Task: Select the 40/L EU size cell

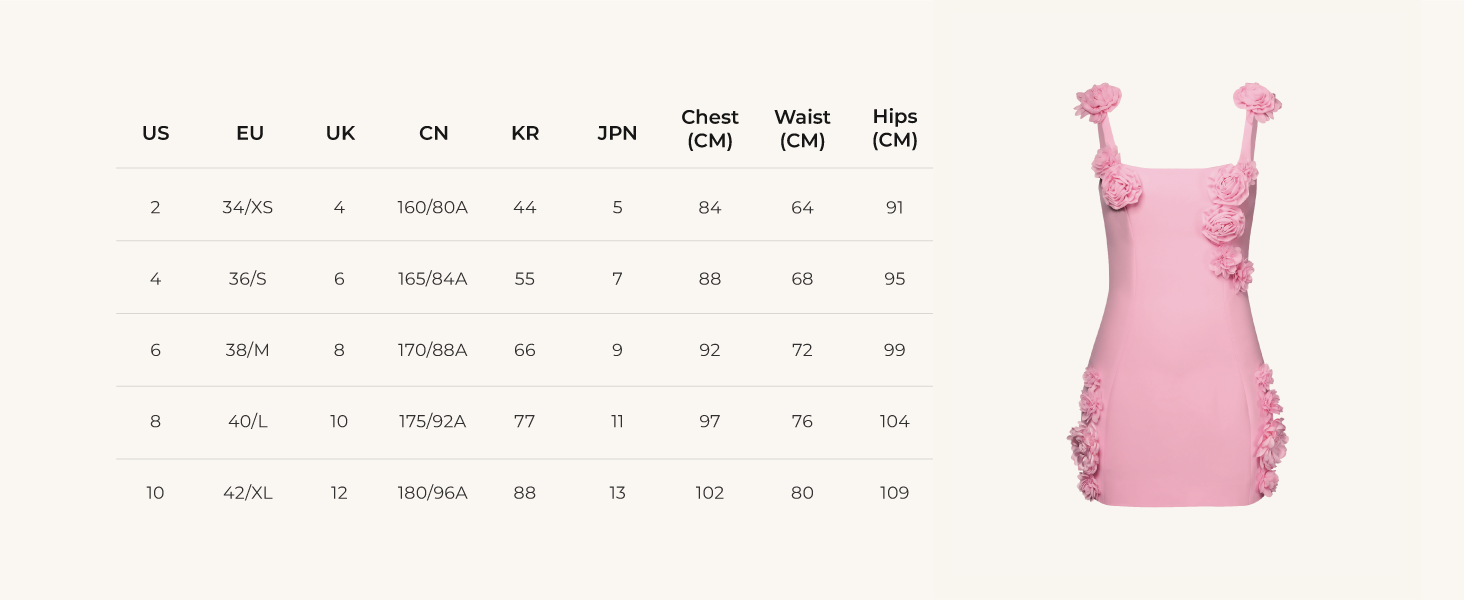Action: (x=248, y=421)
